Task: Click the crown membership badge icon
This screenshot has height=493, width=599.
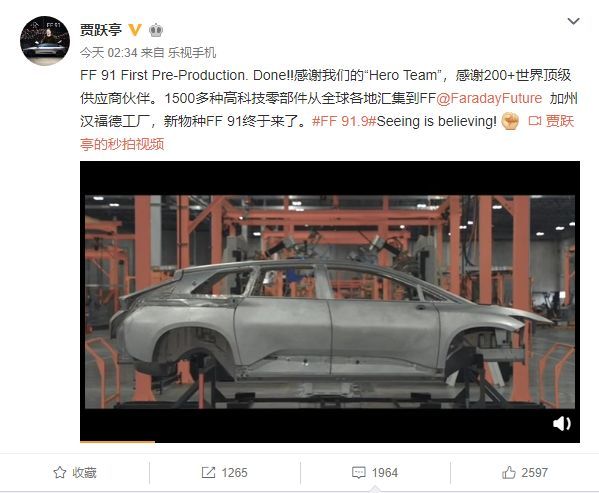Action: tap(156, 30)
